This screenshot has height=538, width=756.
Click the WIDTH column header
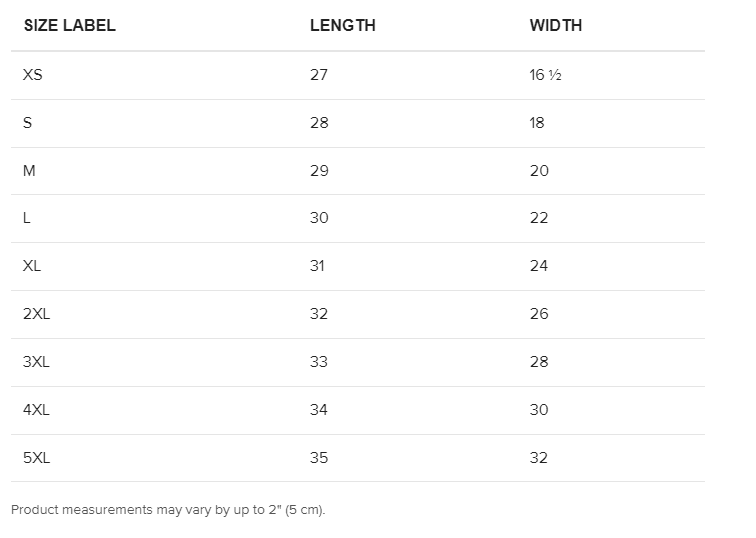[x=555, y=25]
